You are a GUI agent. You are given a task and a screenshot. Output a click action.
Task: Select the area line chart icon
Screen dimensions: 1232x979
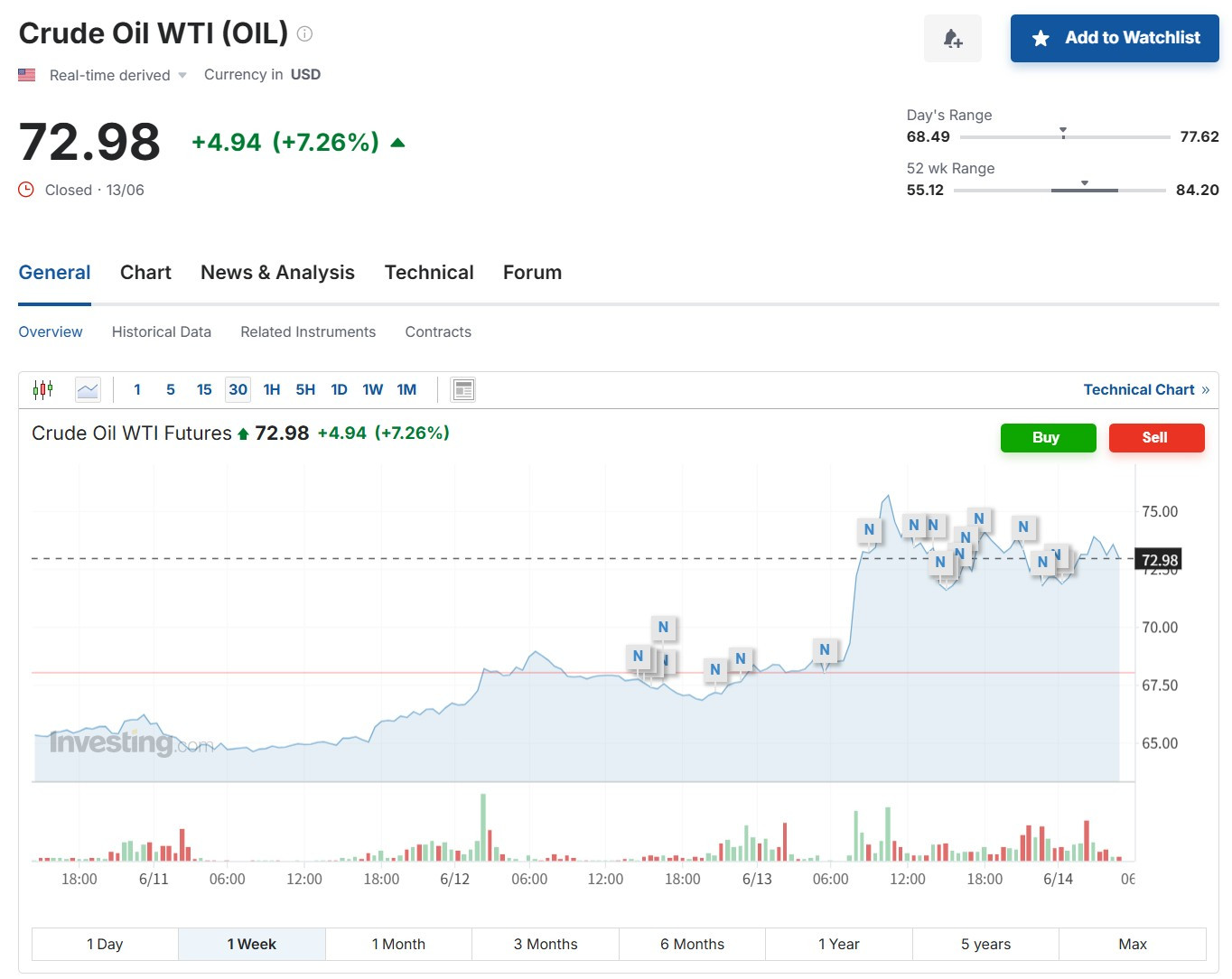[x=88, y=389]
